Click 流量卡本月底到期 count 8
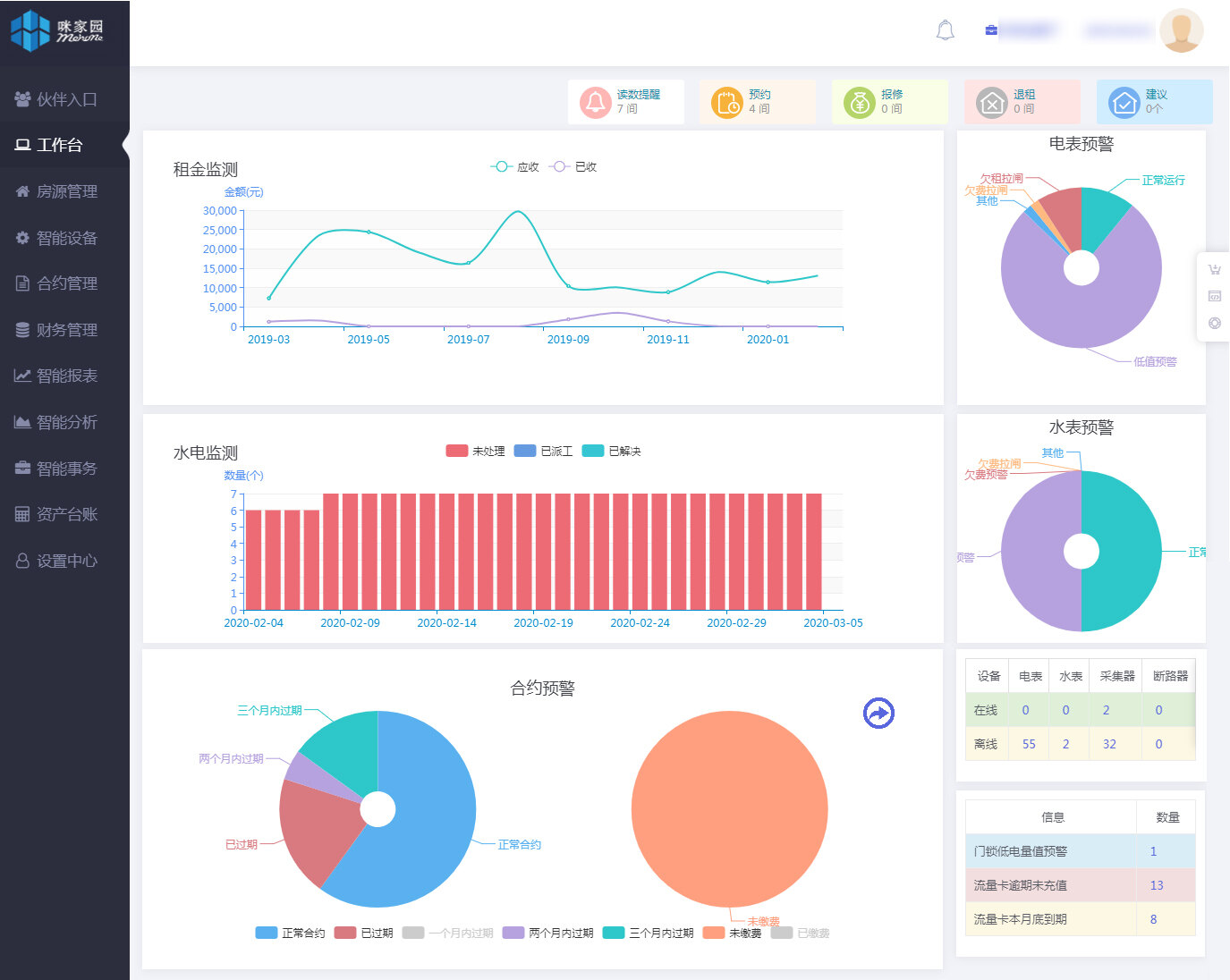1230x980 pixels. [1153, 919]
